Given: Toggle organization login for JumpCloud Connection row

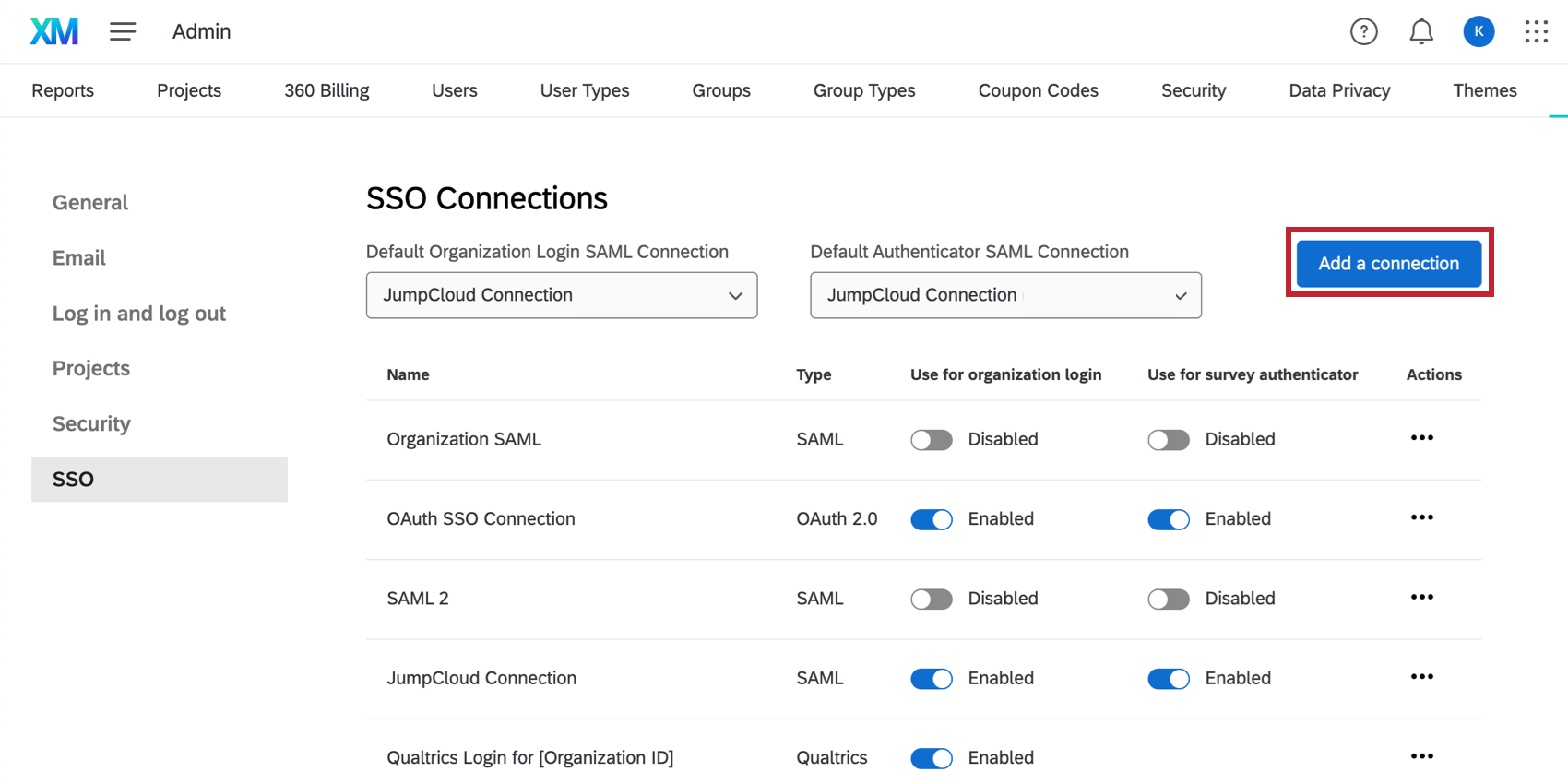Looking at the screenshot, I should click(x=932, y=679).
